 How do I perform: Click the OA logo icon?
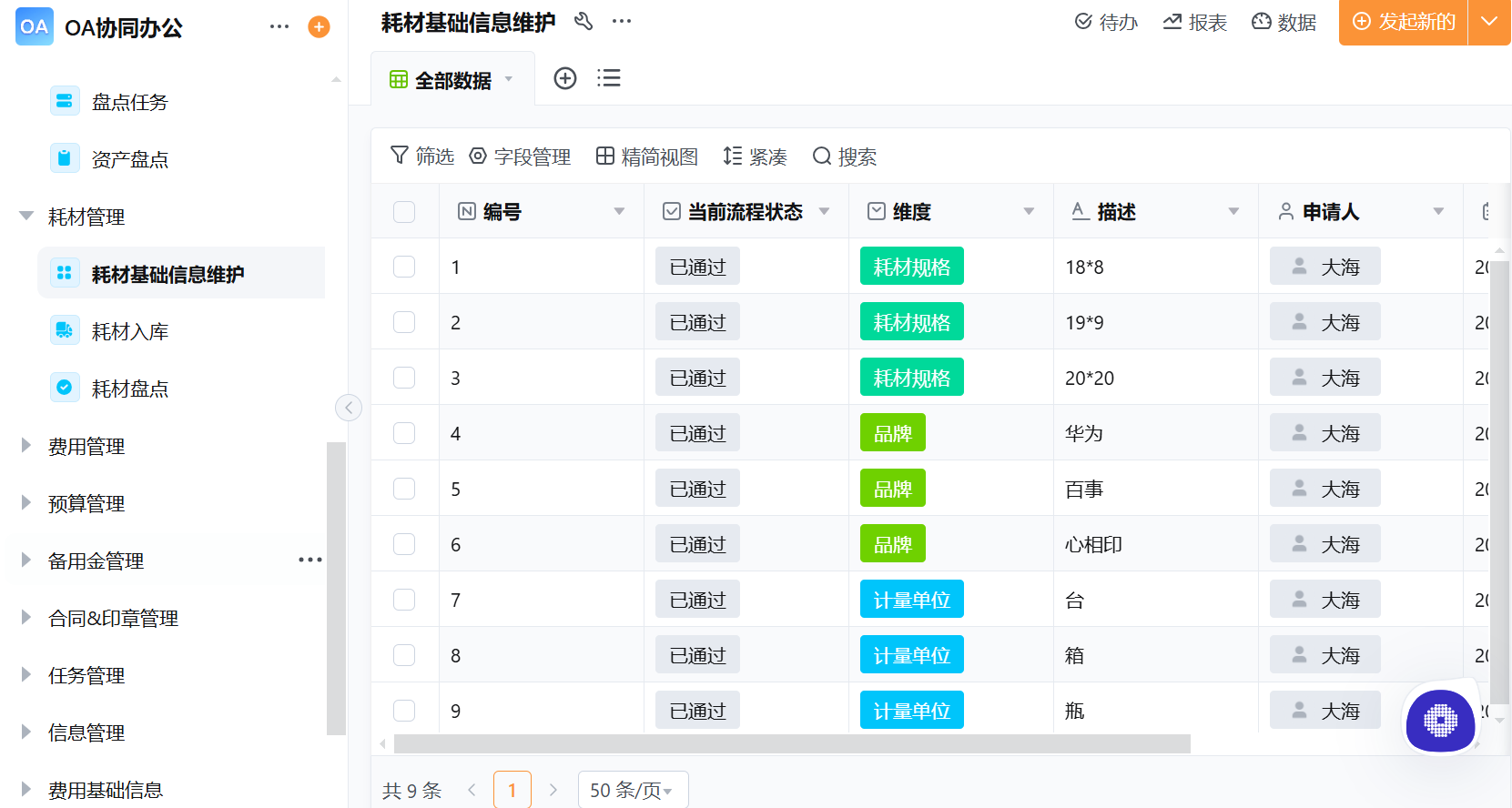click(x=35, y=26)
